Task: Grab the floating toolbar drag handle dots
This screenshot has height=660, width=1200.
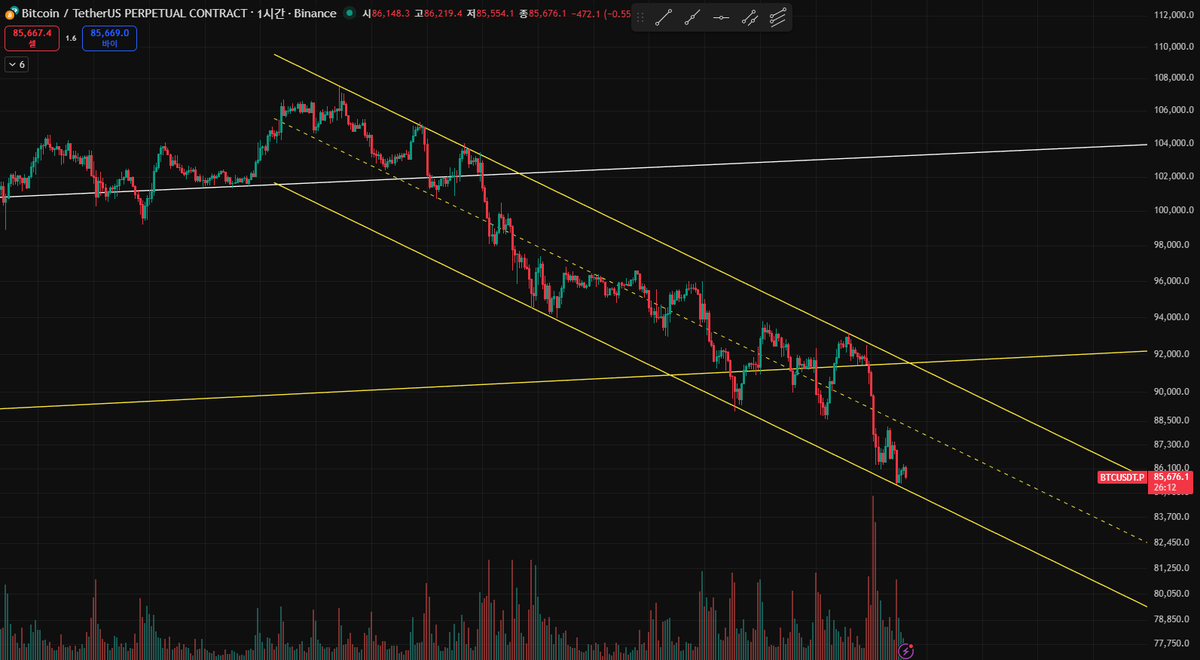Action: (x=640, y=17)
